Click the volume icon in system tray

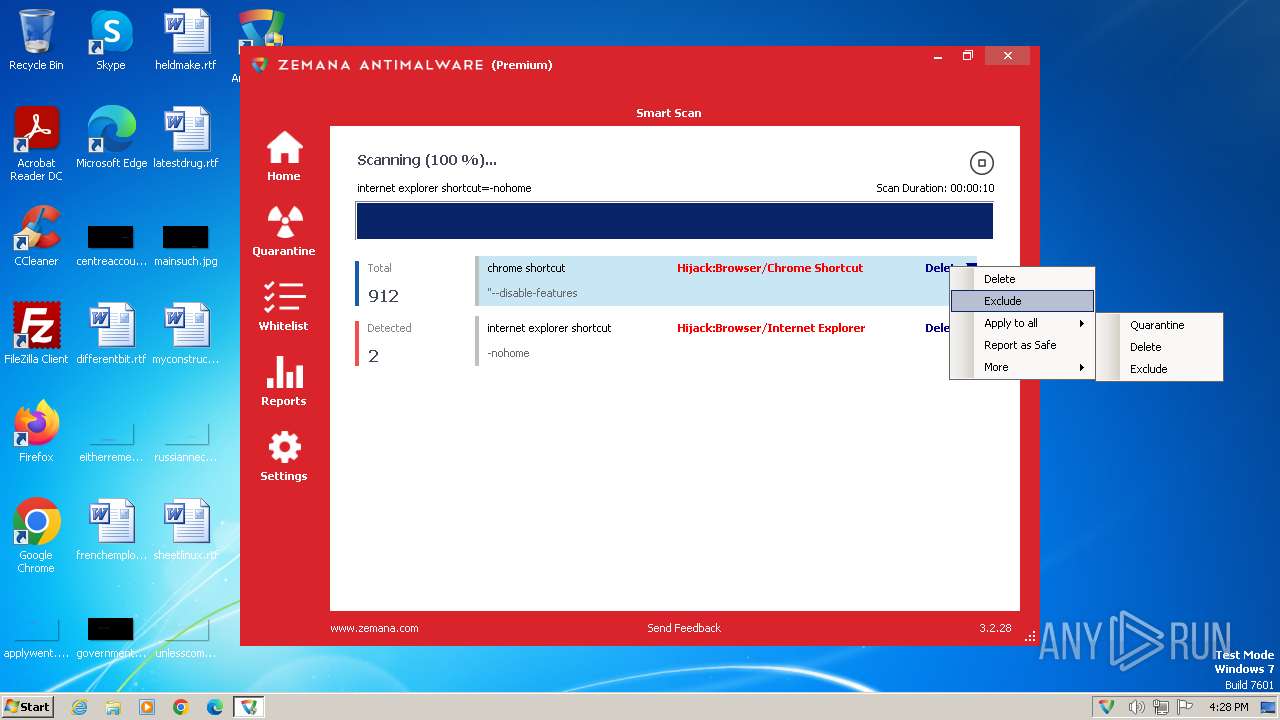tap(1136, 707)
